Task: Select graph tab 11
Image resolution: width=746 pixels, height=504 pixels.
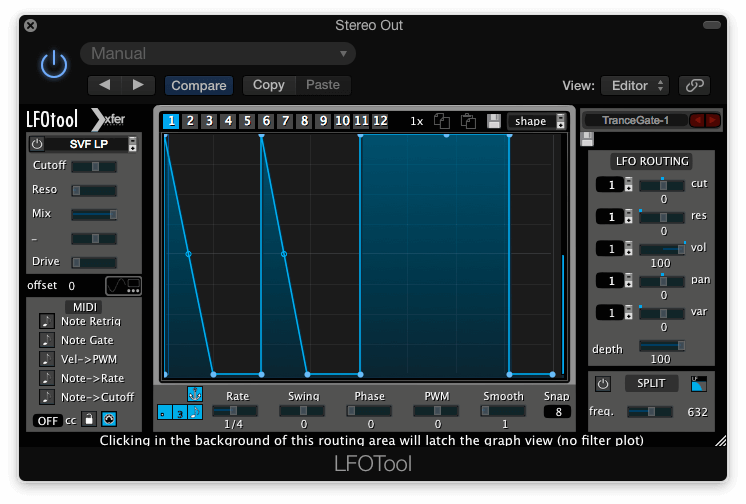Action: tap(362, 121)
